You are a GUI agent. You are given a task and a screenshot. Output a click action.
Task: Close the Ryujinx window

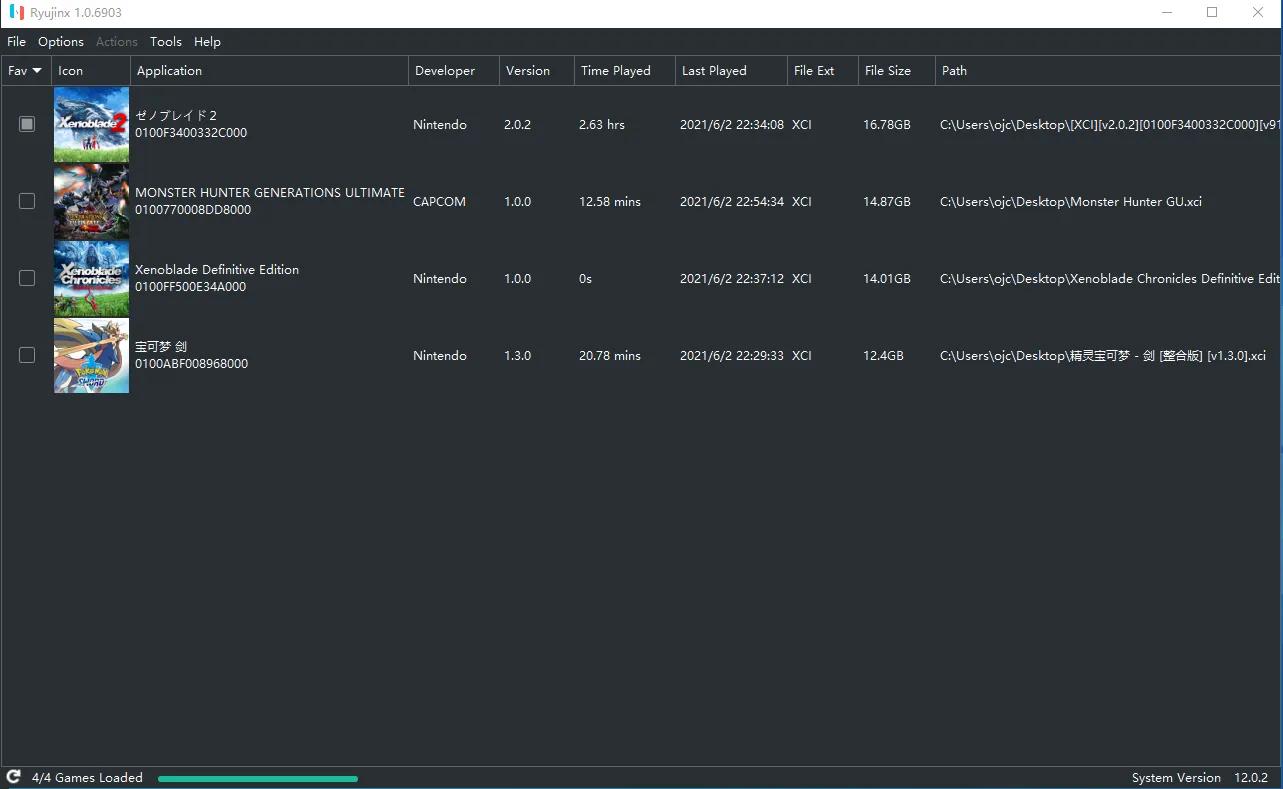pos(1258,13)
